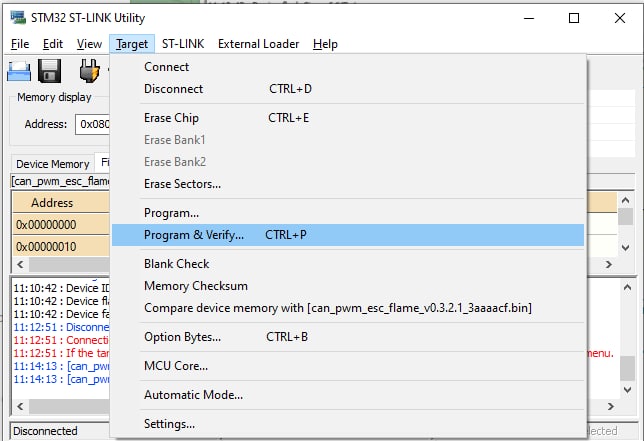This screenshot has width=644, height=441.
Task: Select the 0x00000000 address row
Action: 61,225
